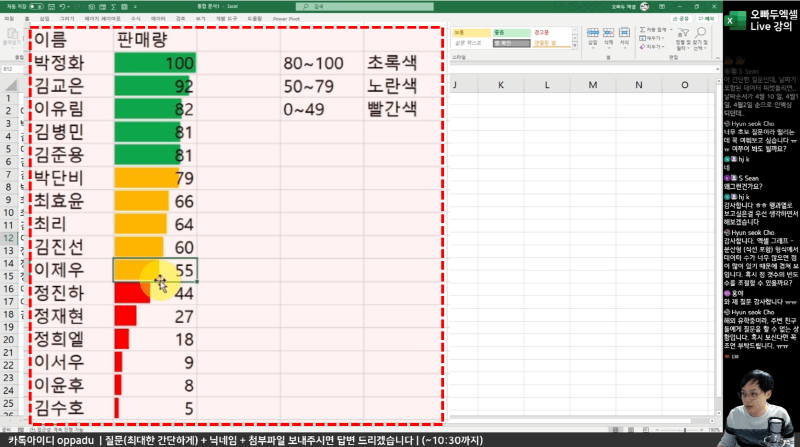Click the 공유 share button

(x=681, y=18)
